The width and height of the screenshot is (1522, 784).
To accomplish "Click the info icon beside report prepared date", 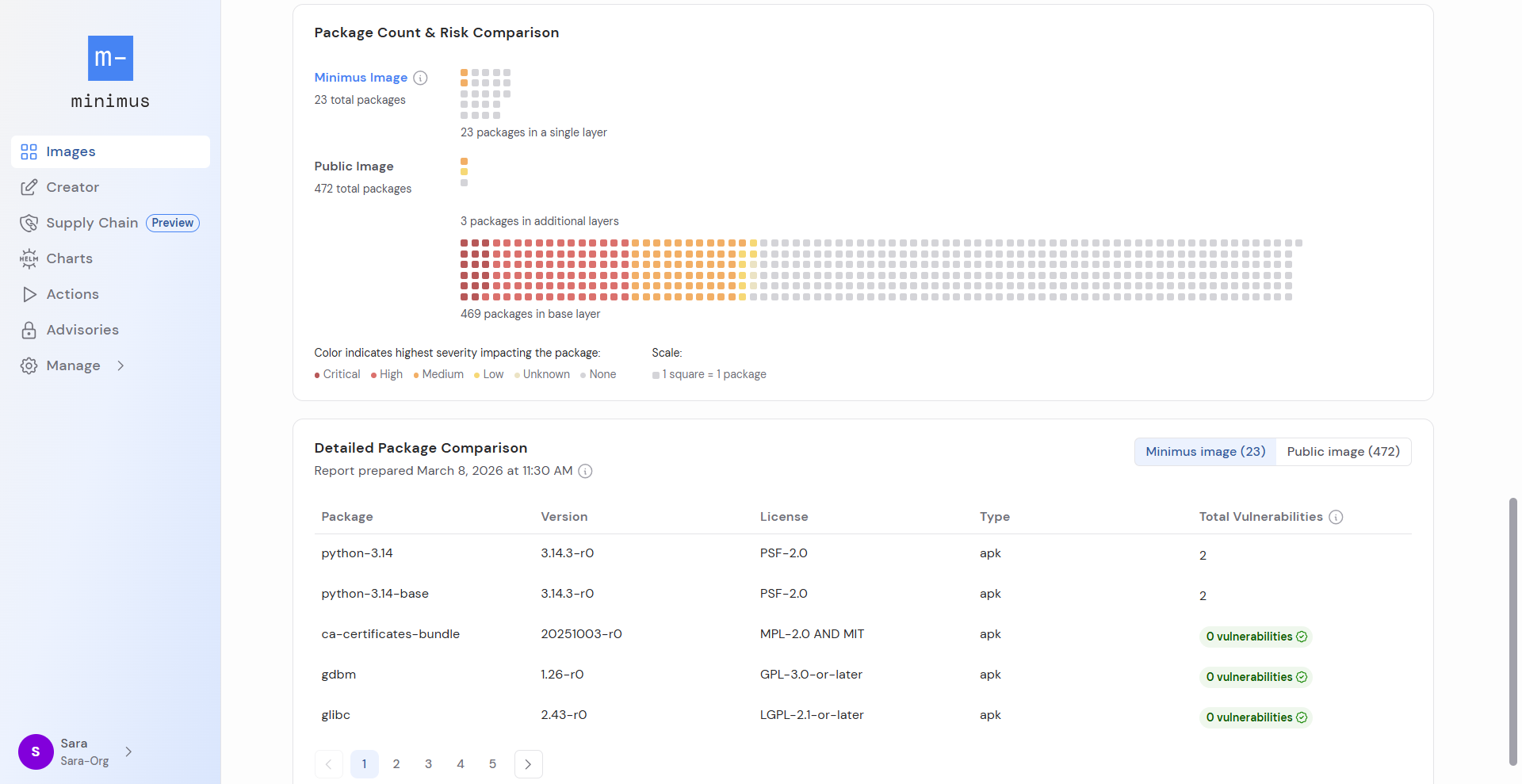I will [585, 471].
